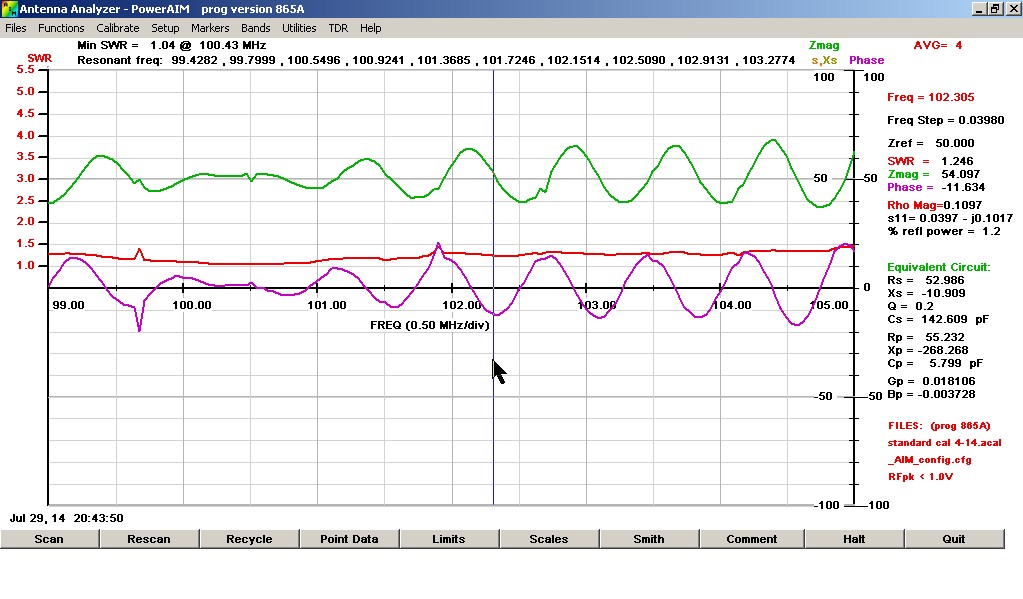Open the Scales button
Screen dimensions: 1023x599
(x=549, y=539)
